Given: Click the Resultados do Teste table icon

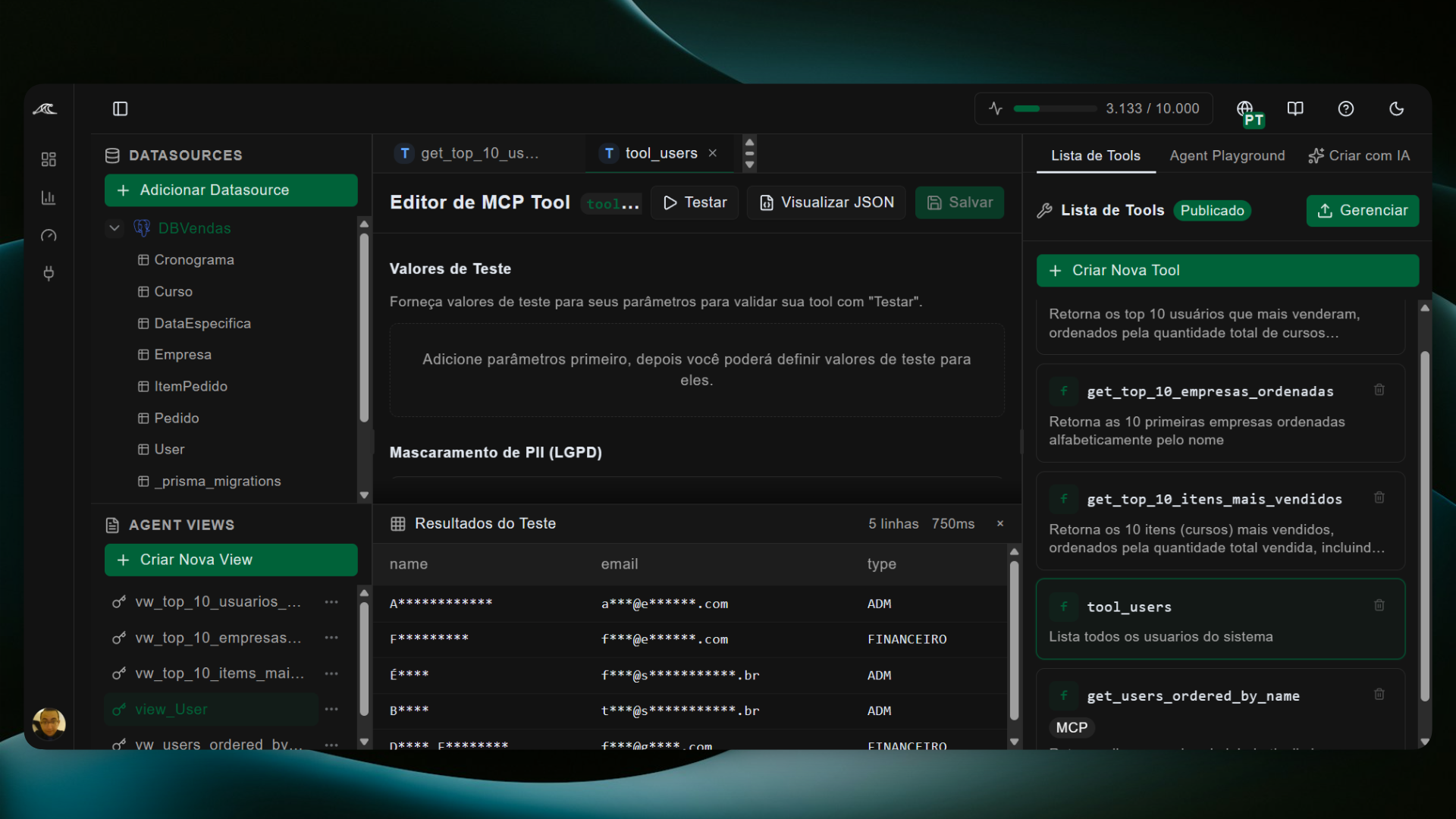Looking at the screenshot, I should tap(397, 524).
